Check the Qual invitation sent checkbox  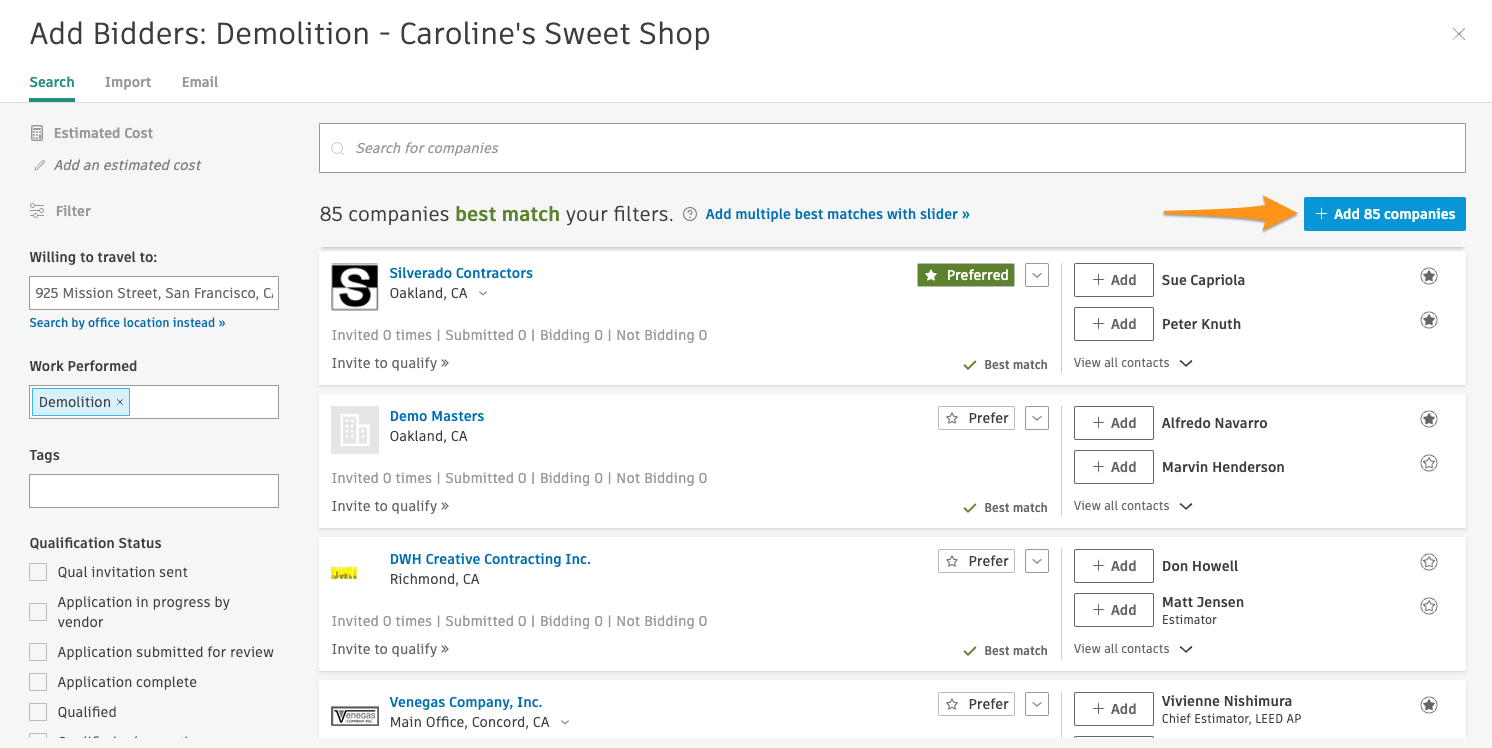click(38, 572)
